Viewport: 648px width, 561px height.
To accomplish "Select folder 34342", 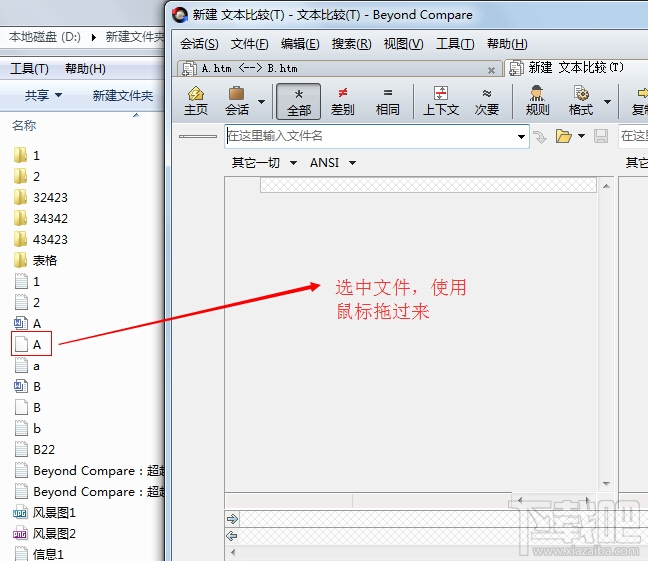I will point(40,218).
